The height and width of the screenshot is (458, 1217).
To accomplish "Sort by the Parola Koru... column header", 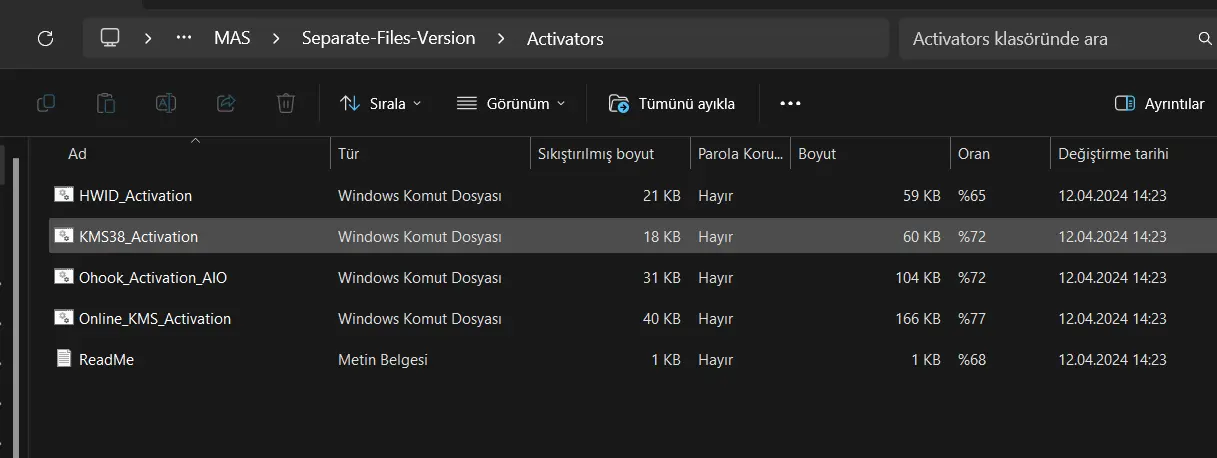I will (740, 154).
